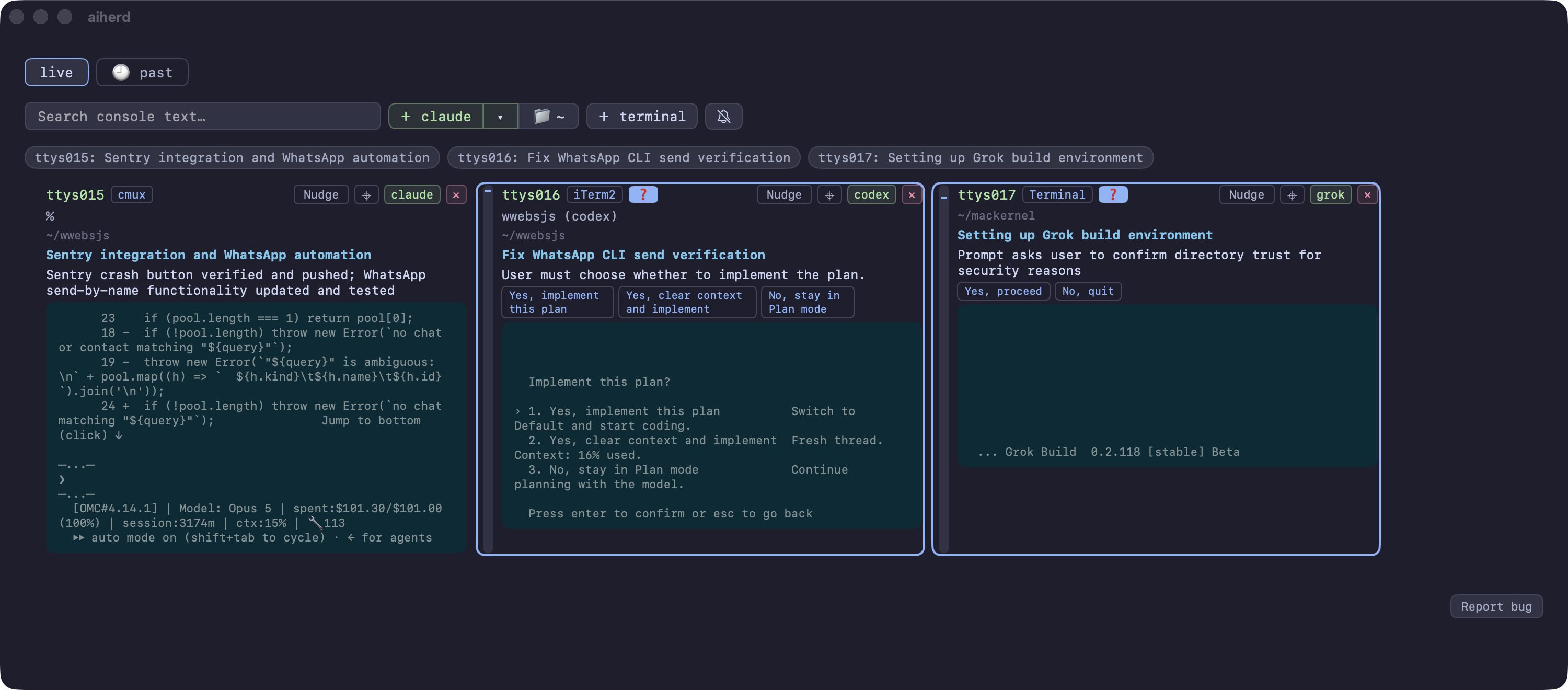Collapse the ttys017 card
The image size is (1568, 690).
[943, 197]
